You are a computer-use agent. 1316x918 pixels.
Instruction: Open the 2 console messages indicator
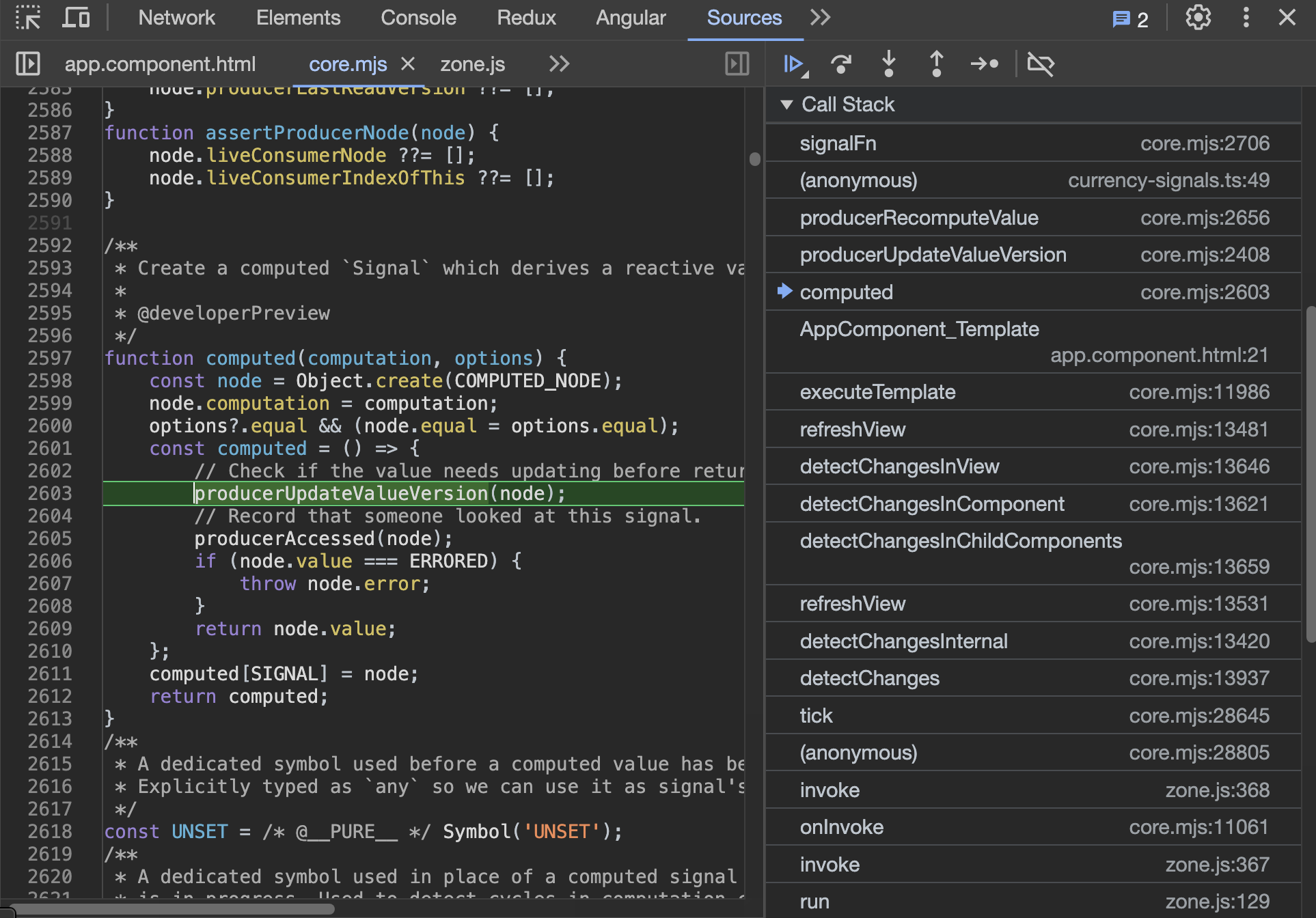[1131, 19]
